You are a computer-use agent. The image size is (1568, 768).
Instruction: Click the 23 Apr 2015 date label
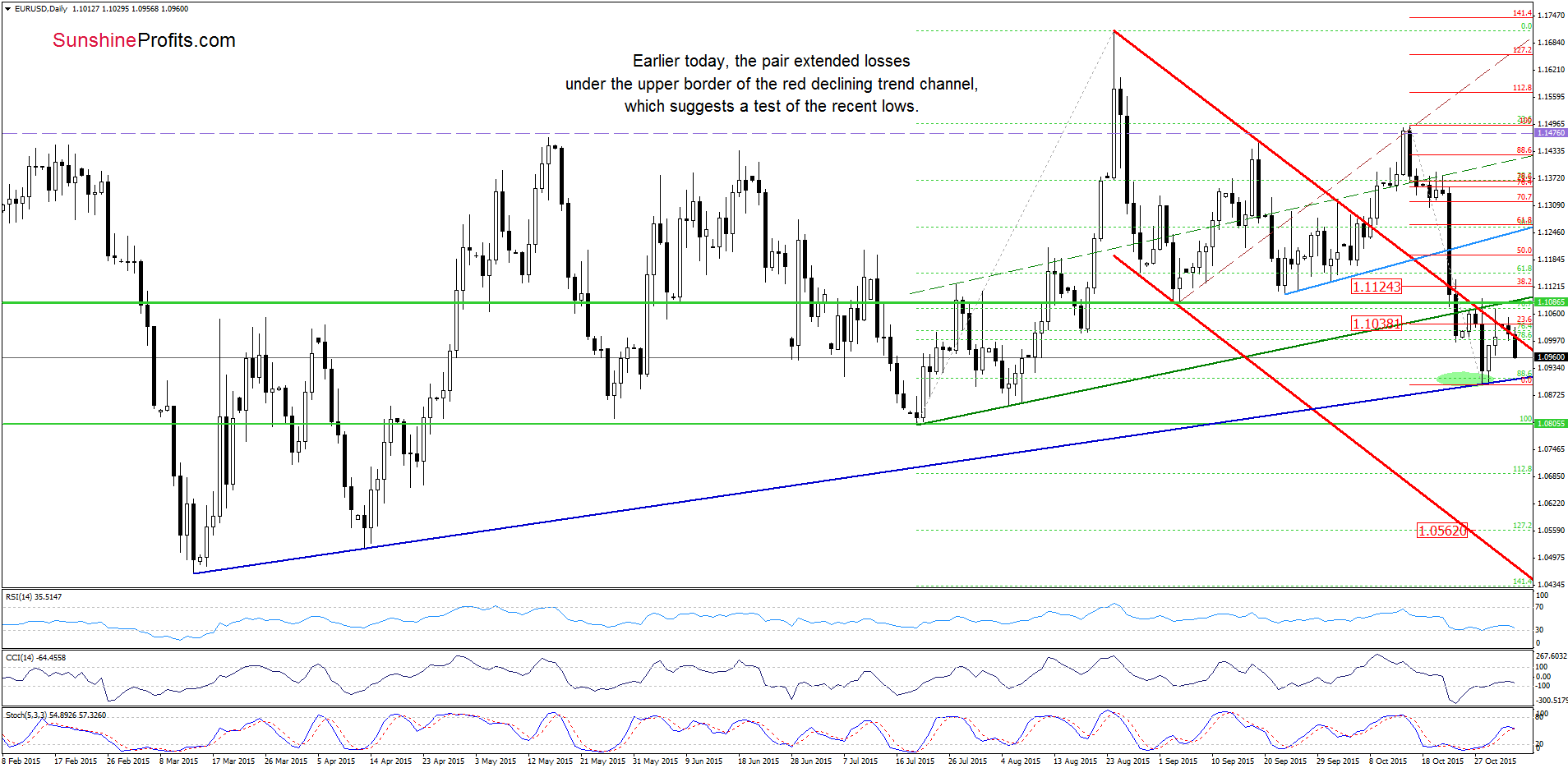click(444, 761)
